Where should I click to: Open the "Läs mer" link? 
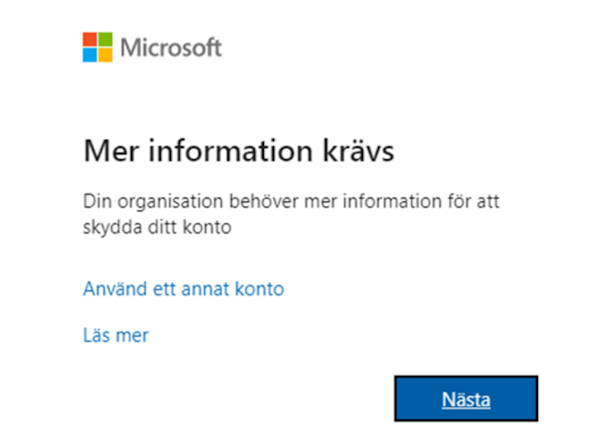coord(116,335)
